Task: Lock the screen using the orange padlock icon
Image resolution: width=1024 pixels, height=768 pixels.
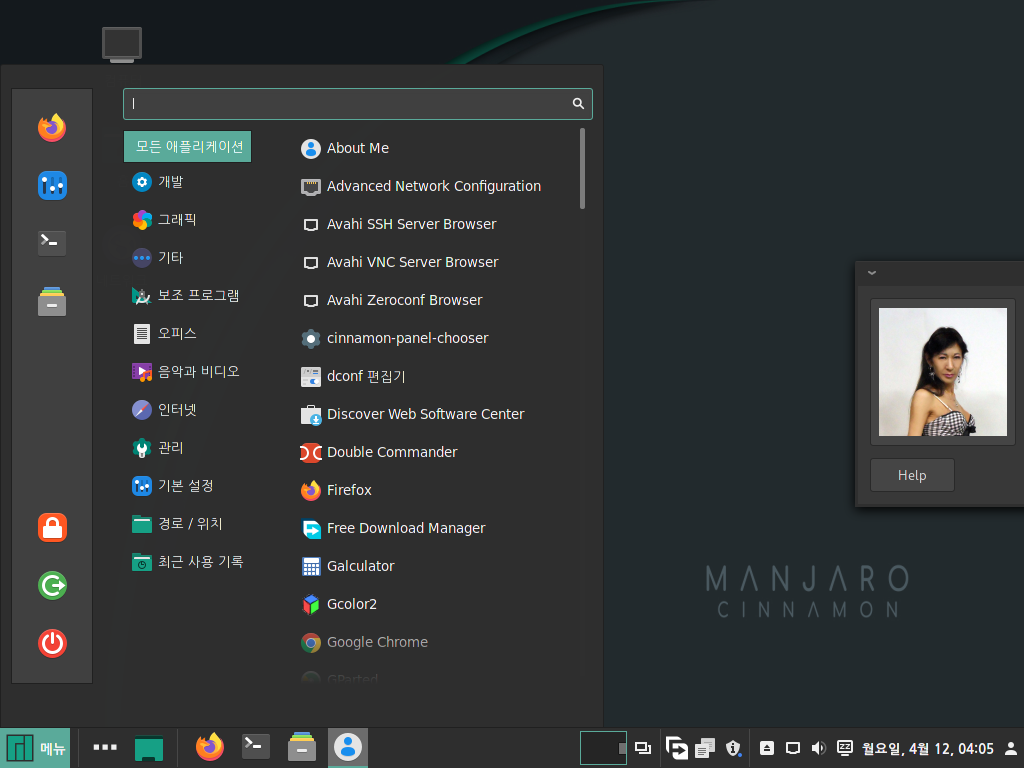Action: coord(52,528)
